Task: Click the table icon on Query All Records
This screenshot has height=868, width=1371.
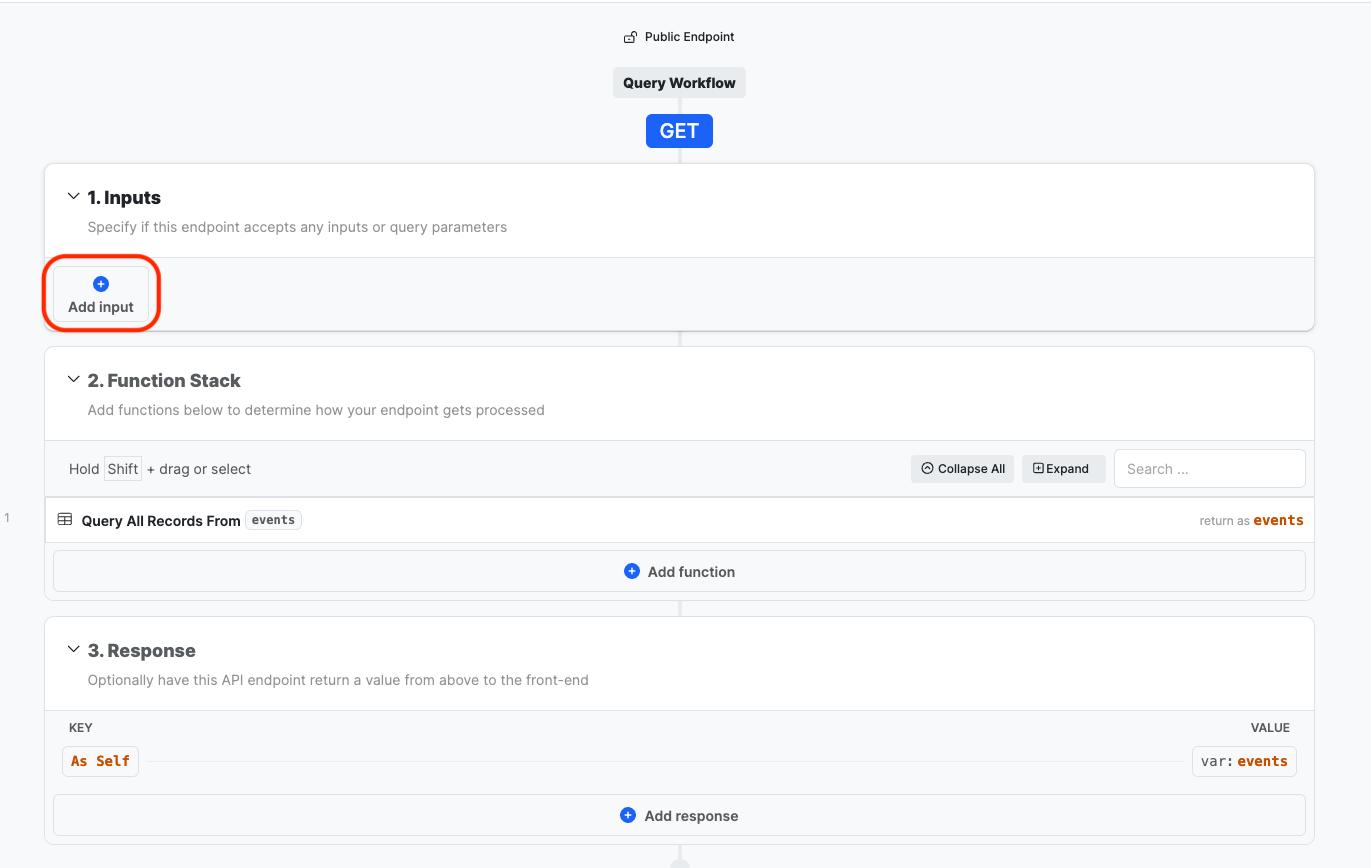Action: click(x=65, y=520)
